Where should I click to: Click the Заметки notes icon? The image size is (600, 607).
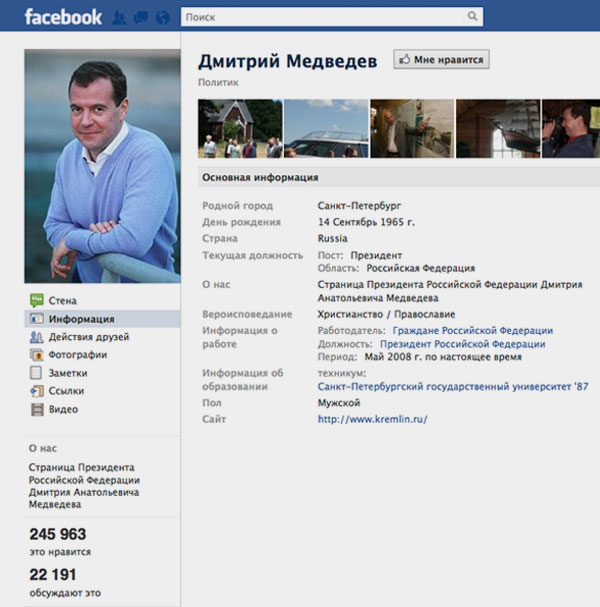36,372
